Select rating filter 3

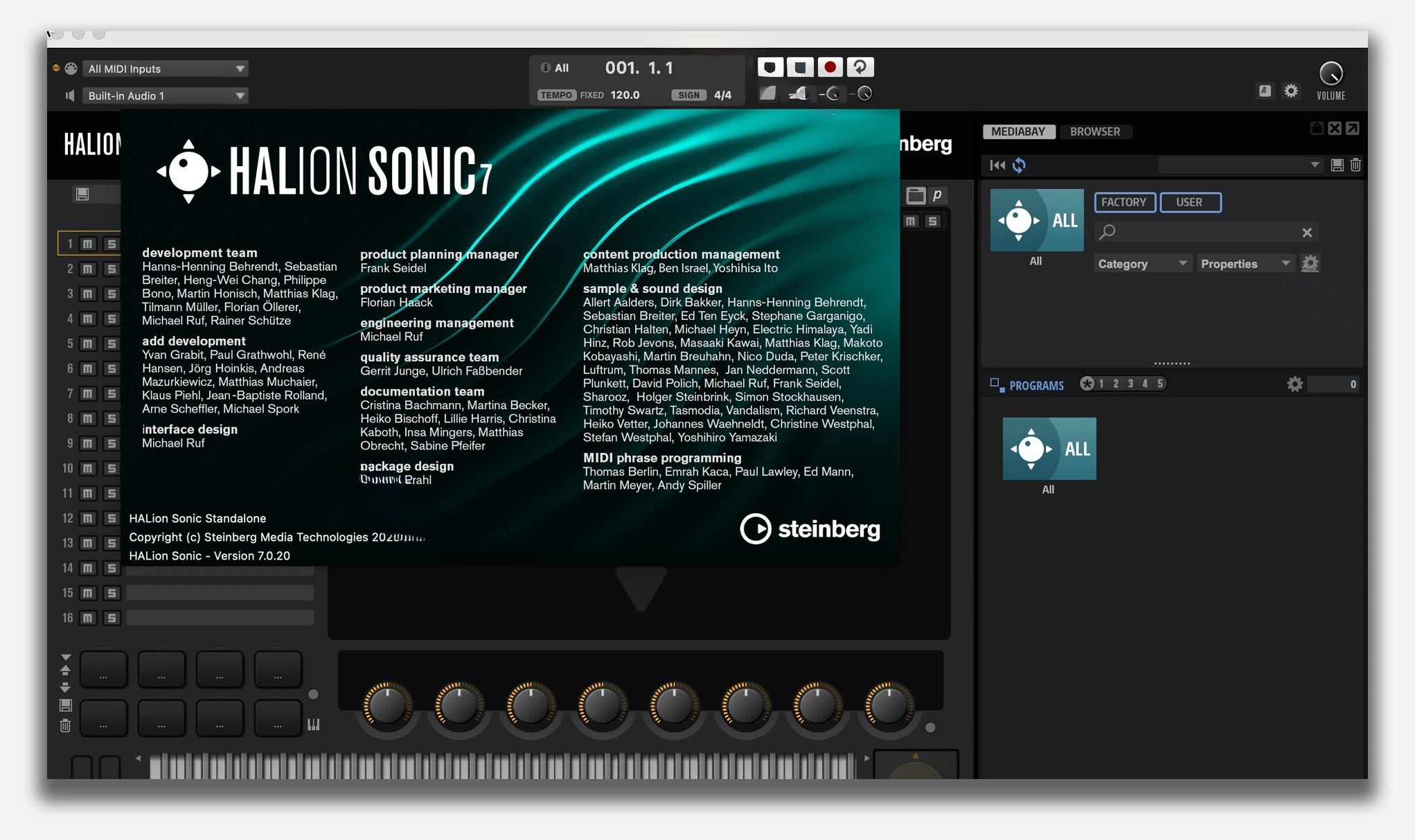click(1130, 384)
